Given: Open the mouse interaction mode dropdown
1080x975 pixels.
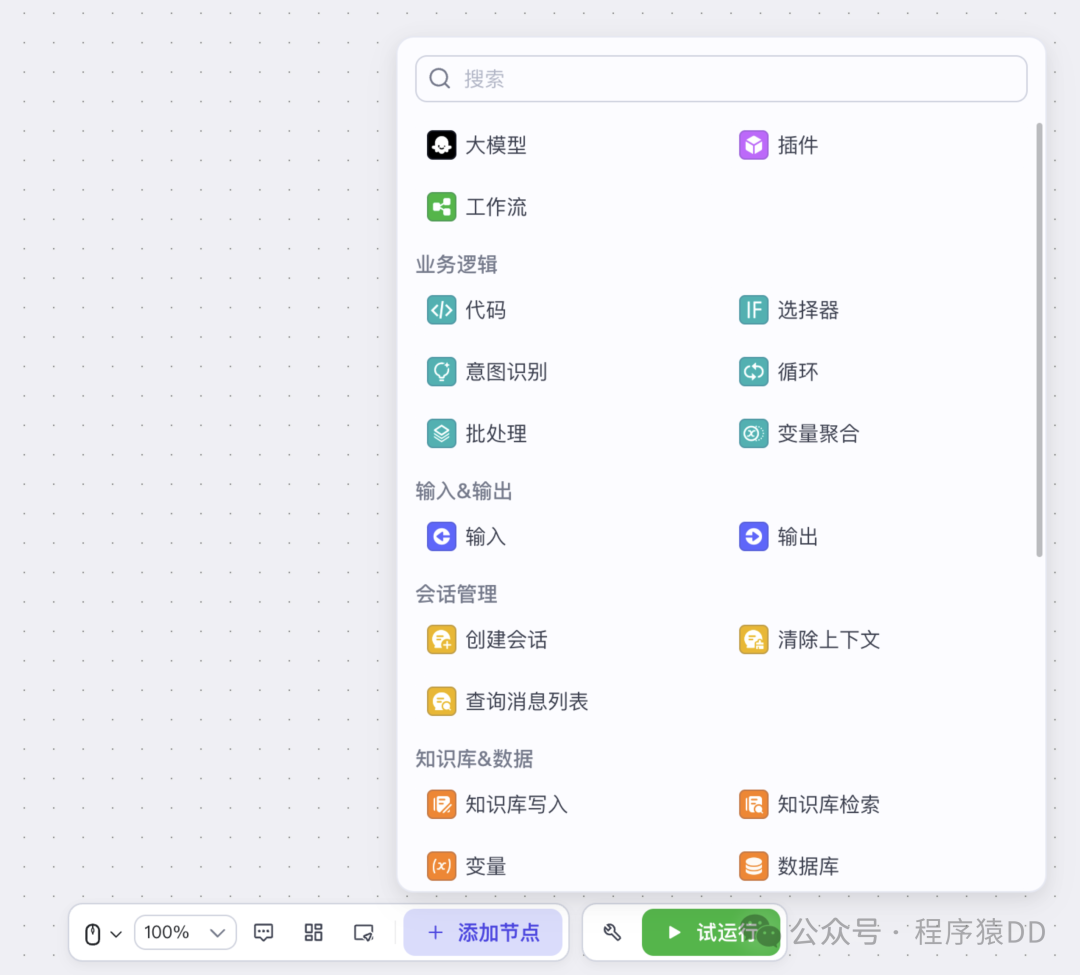Looking at the screenshot, I should pos(103,934).
